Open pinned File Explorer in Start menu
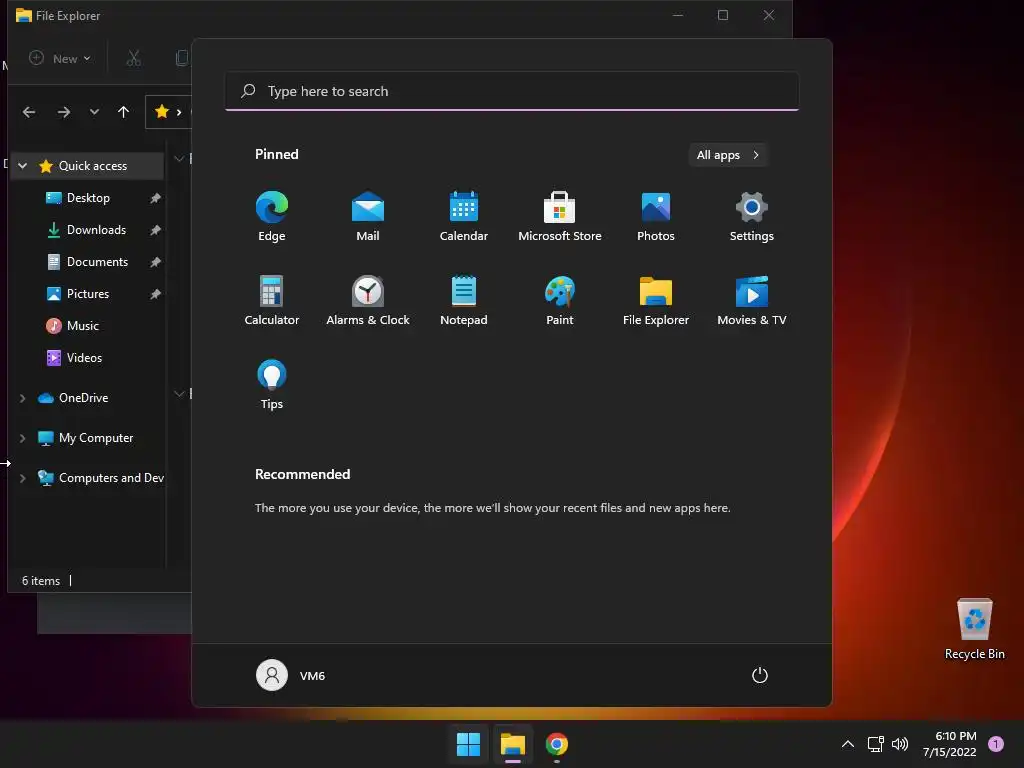Image resolution: width=1024 pixels, height=768 pixels. tap(656, 300)
